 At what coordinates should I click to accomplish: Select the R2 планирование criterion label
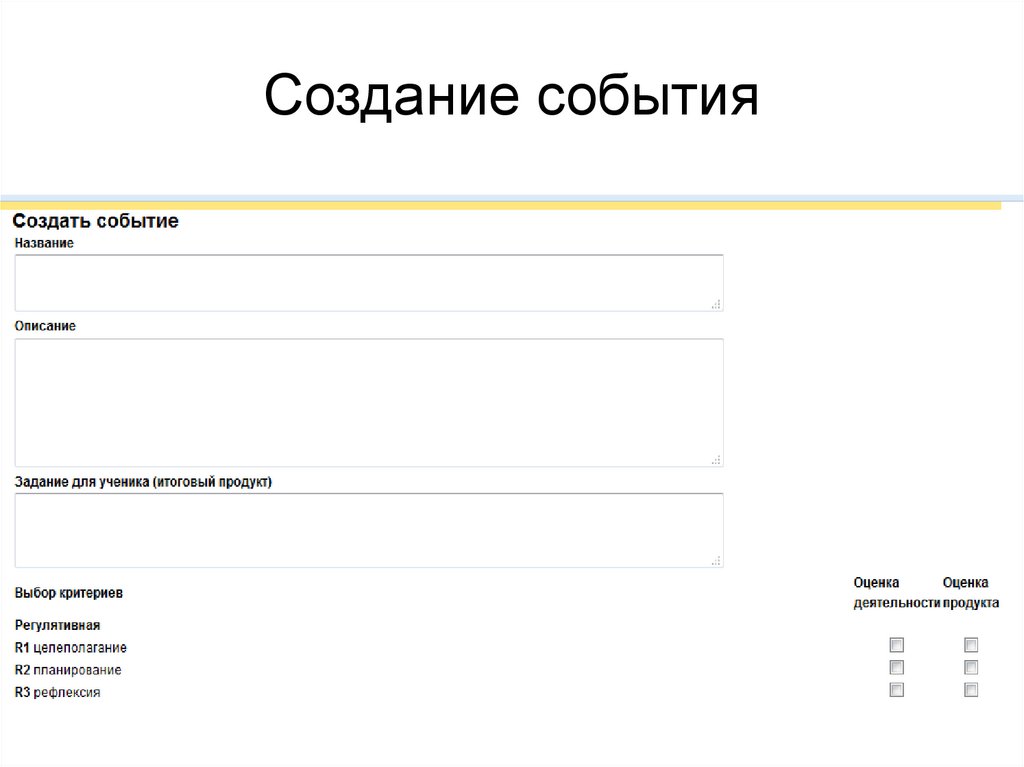67,669
